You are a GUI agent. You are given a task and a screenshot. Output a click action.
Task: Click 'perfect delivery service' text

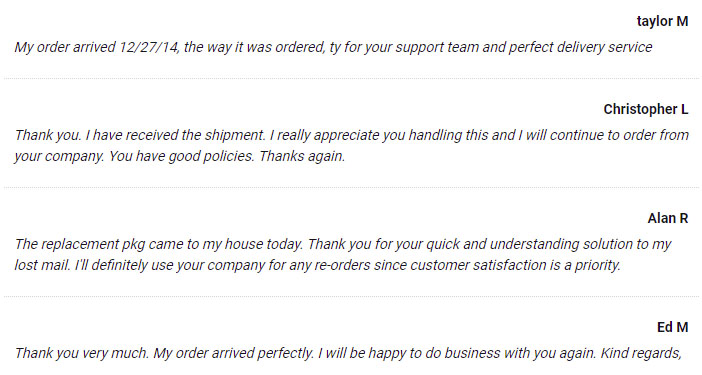[x=580, y=47]
